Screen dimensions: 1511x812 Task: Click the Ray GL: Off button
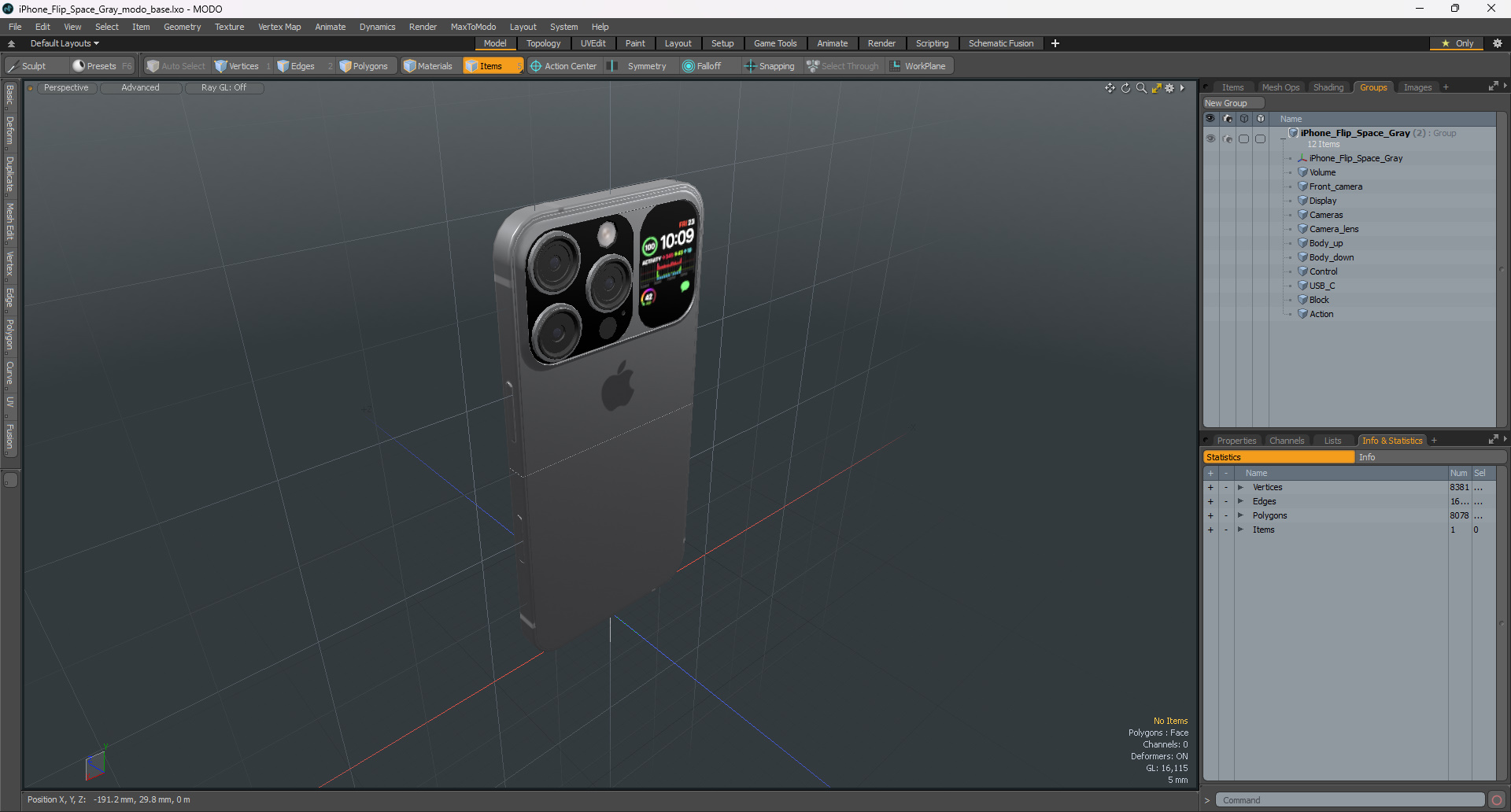pyautogui.click(x=224, y=88)
